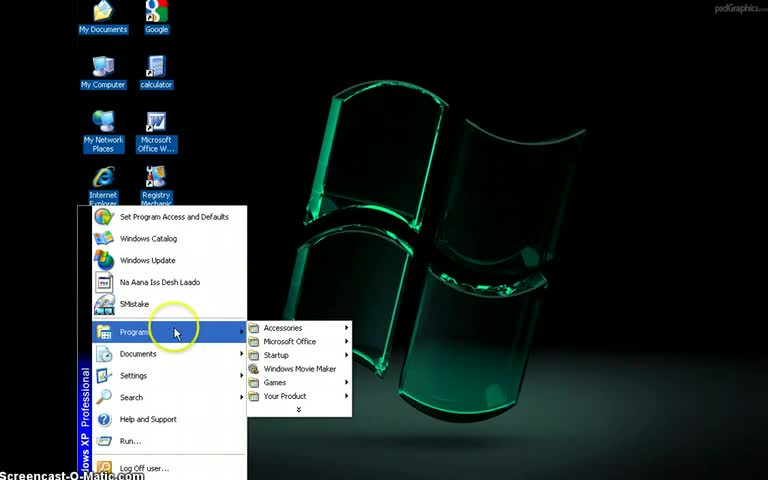Click the SMistake program icon
Image resolution: width=768 pixels, height=480 pixels.
(x=104, y=304)
